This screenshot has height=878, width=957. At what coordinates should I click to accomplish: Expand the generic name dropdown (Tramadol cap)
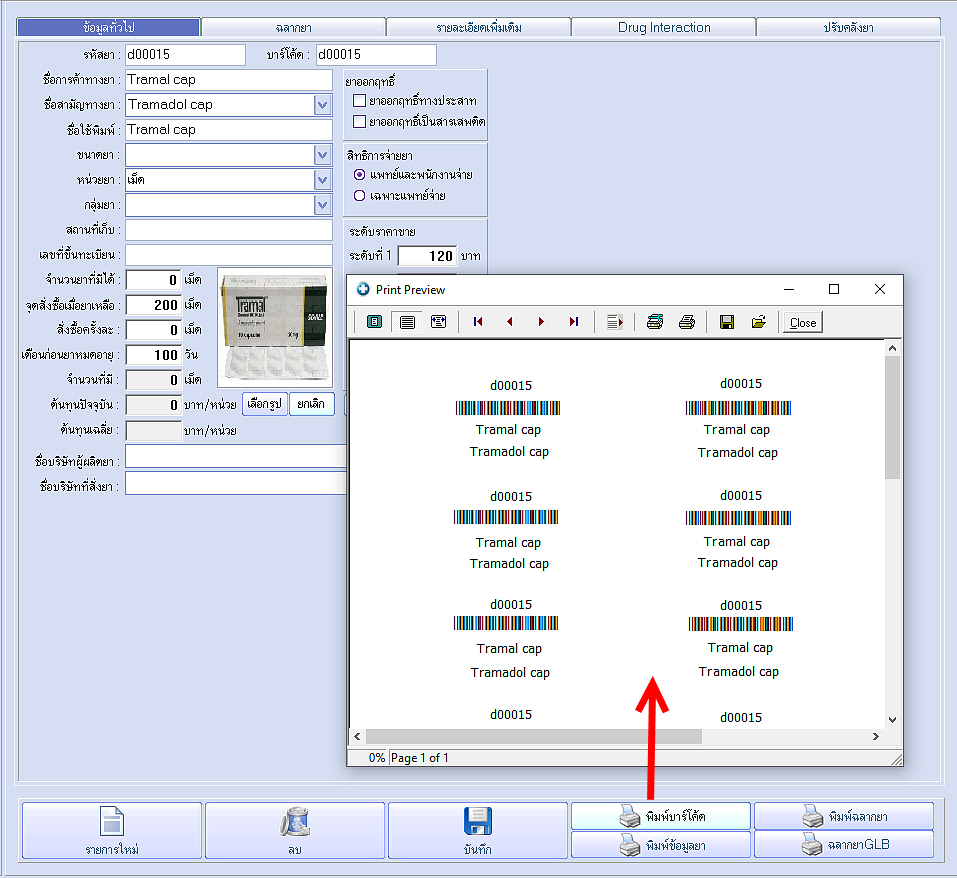pos(323,105)
